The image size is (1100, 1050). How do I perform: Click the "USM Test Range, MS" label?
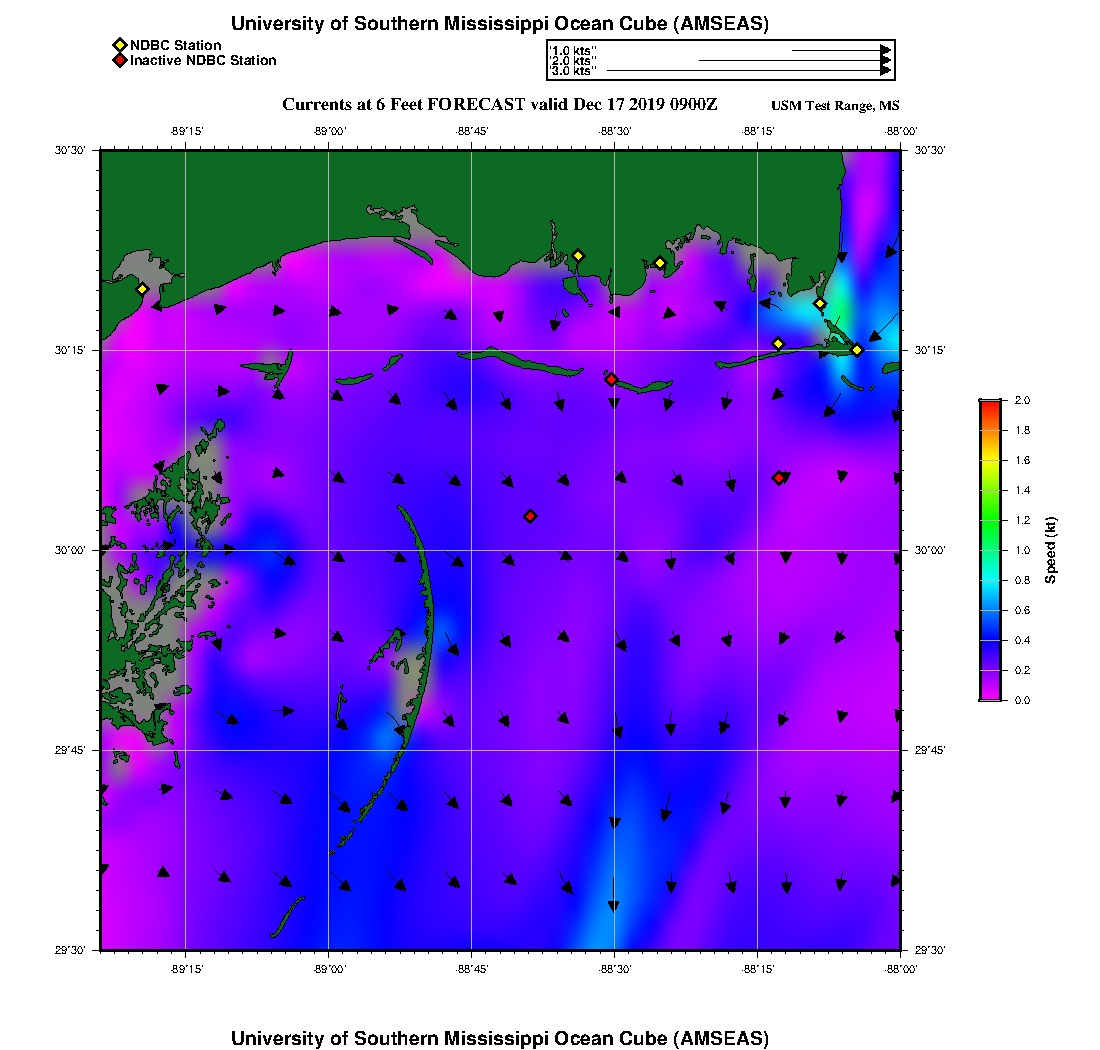(835, 106)
